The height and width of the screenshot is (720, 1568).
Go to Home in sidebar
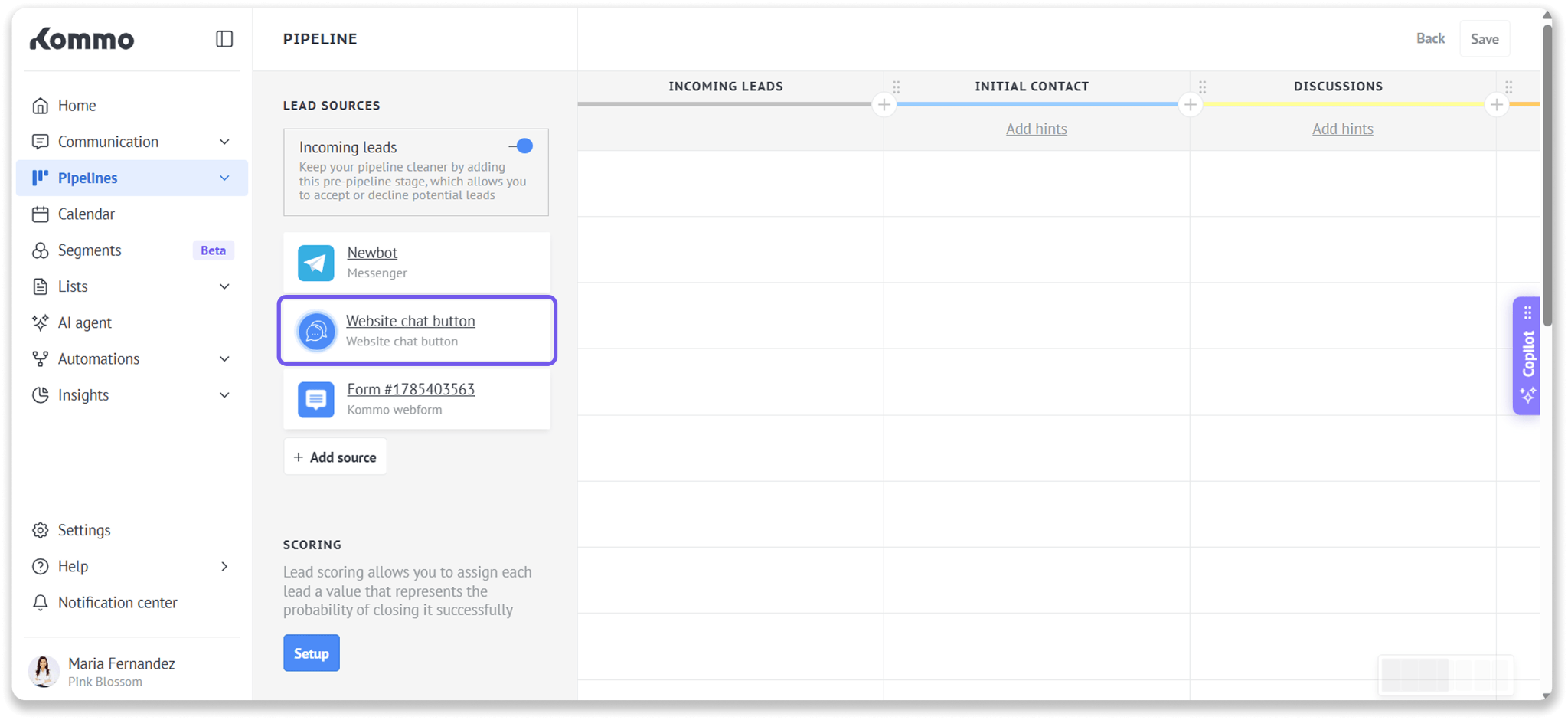point(132,106)
